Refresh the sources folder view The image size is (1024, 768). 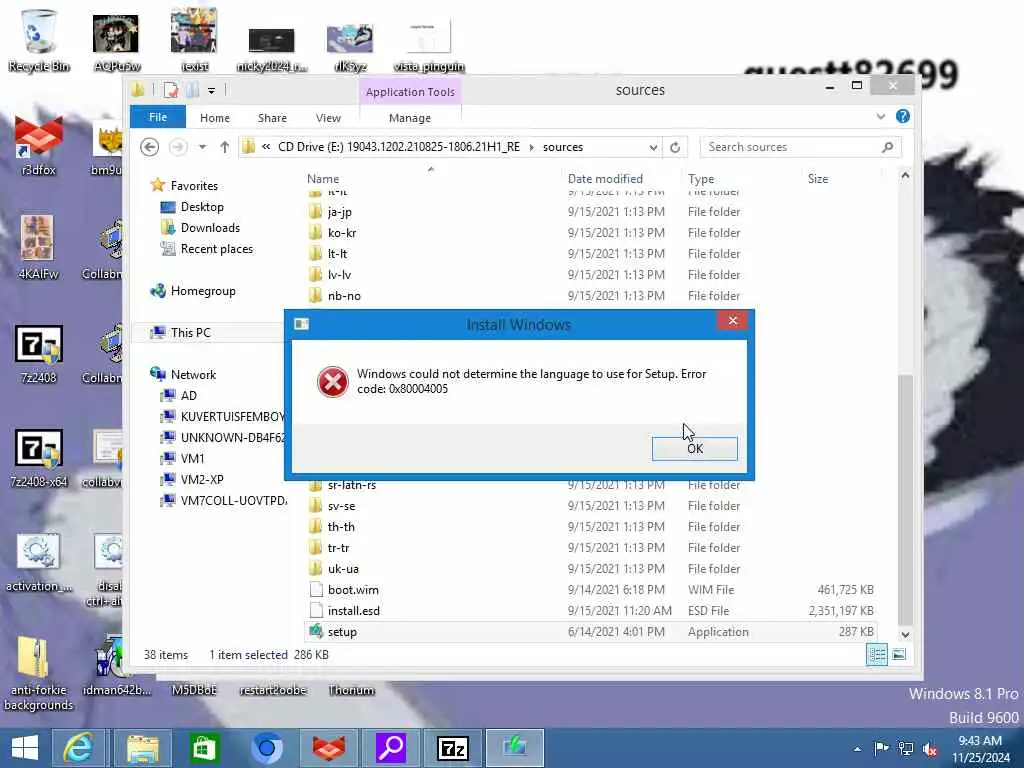click(x=675, y=148)
